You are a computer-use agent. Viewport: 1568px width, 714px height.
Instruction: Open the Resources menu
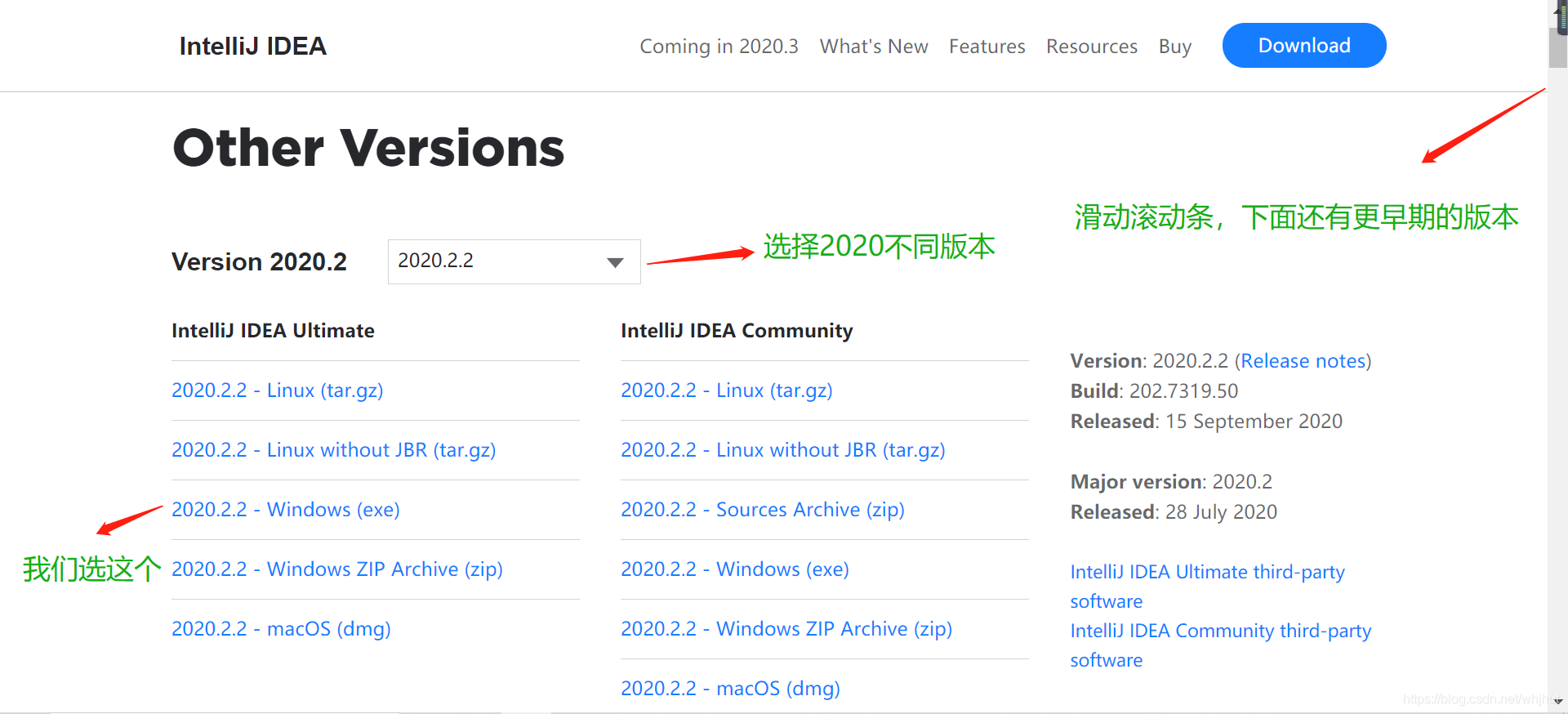point(1092,47)
